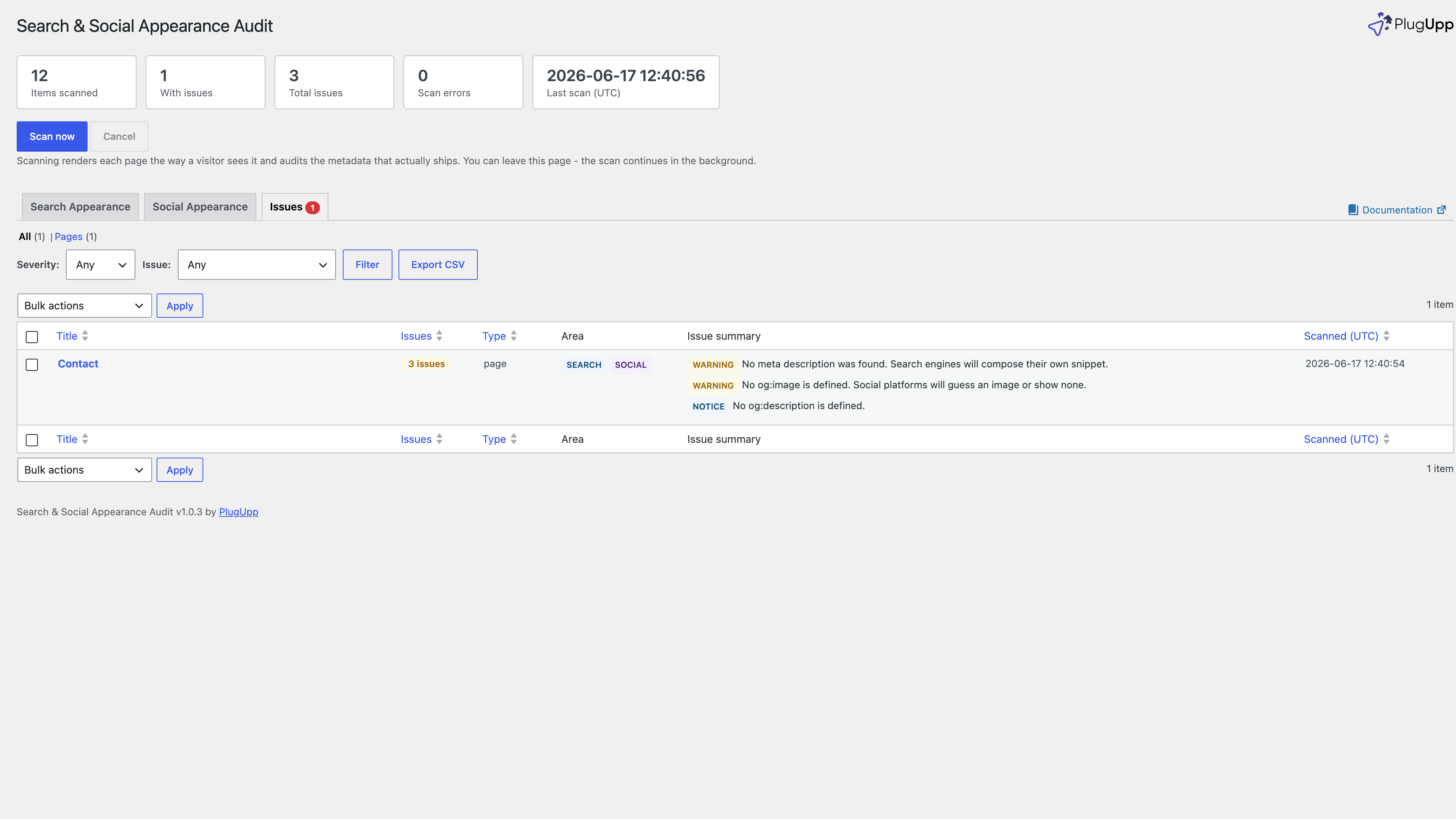
Task: Click the top Area column header
Action: 572,336
